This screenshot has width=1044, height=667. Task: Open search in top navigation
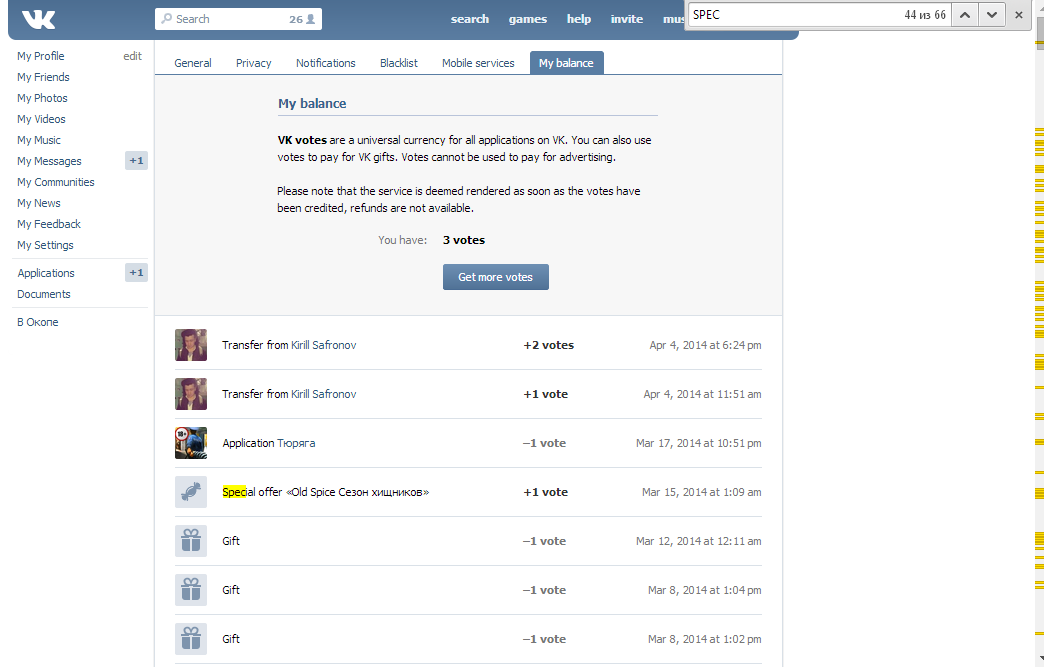pyautogui.click(x=470, y=19)
